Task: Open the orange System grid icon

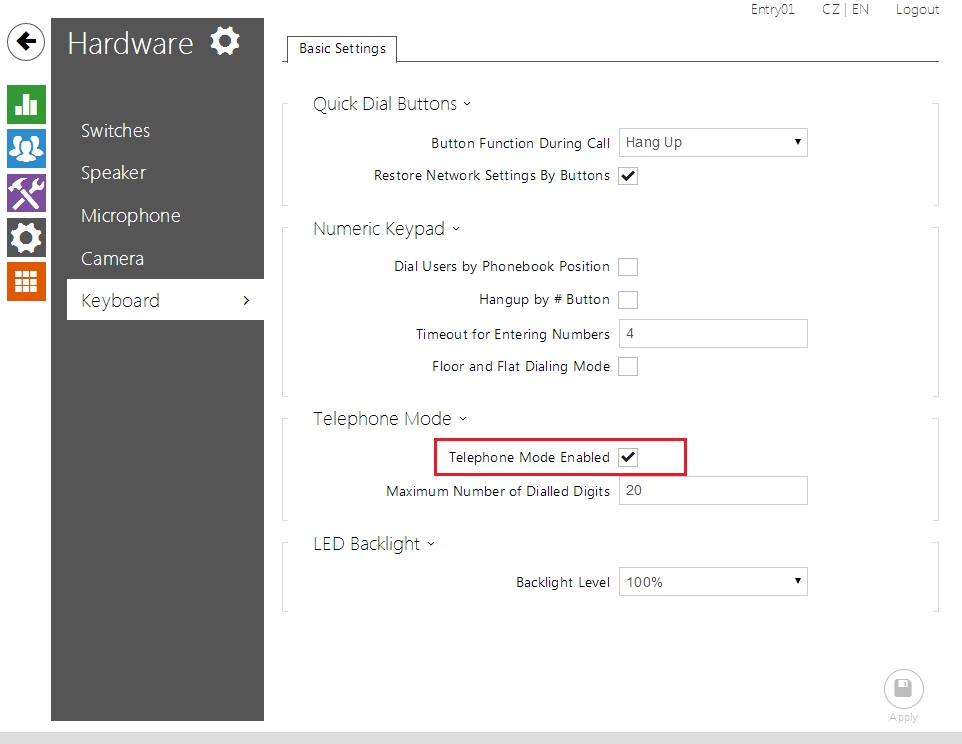Action: (x=26, y=281)
